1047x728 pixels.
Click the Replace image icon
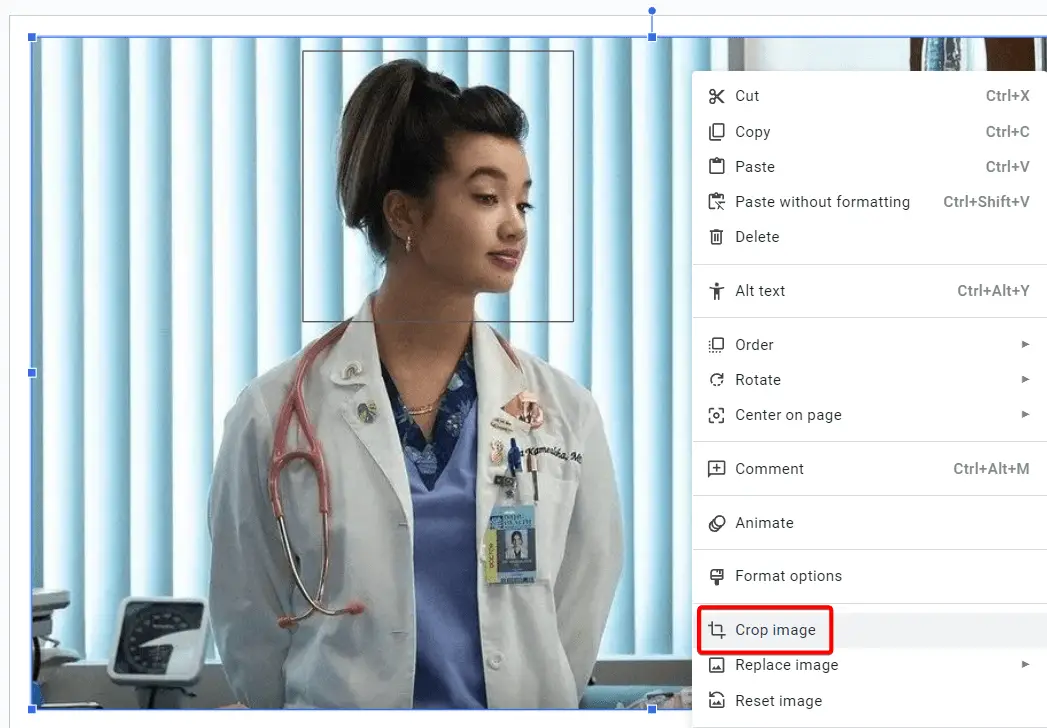[716, 665]
